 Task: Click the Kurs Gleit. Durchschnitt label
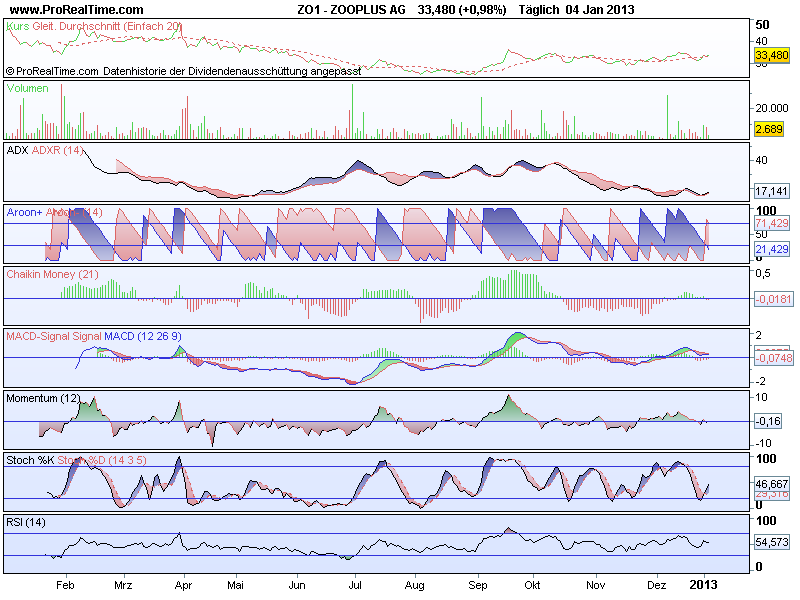[94, 27]
